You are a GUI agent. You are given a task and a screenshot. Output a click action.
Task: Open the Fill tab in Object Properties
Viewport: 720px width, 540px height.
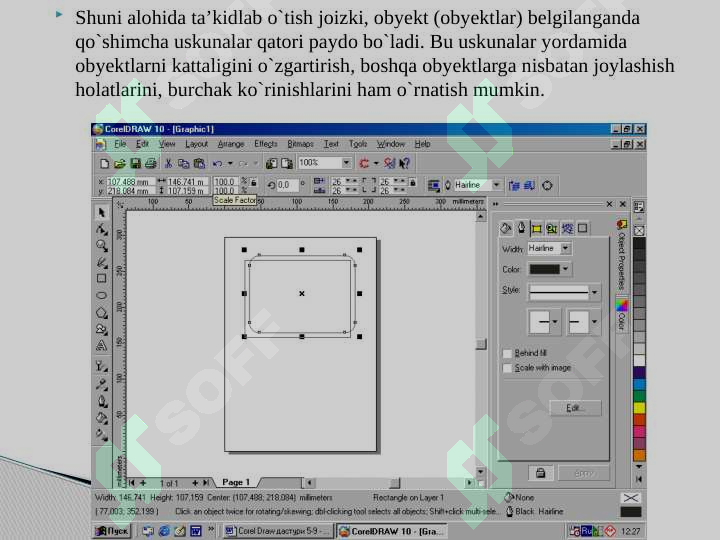point(506,228)
